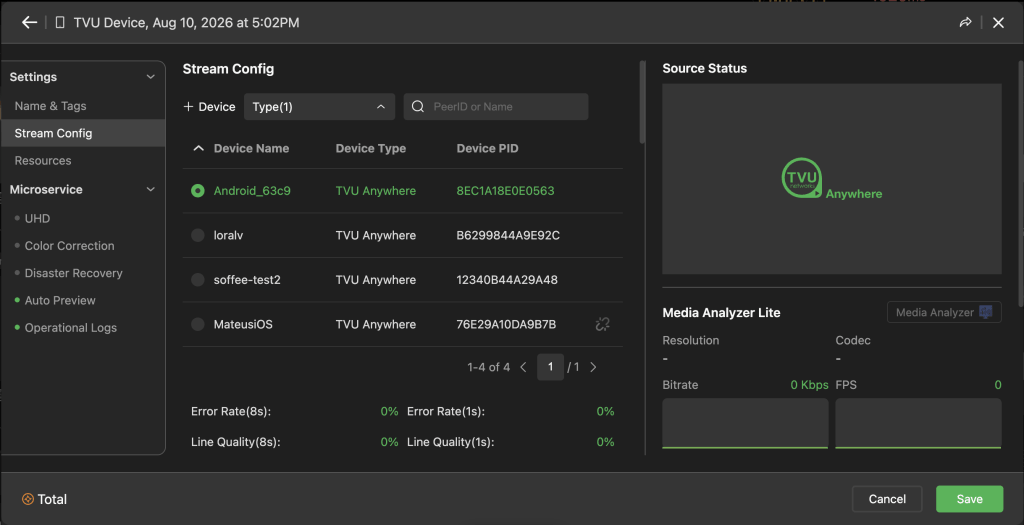Select the MateusiOS radio button

(x=198, y=324)
